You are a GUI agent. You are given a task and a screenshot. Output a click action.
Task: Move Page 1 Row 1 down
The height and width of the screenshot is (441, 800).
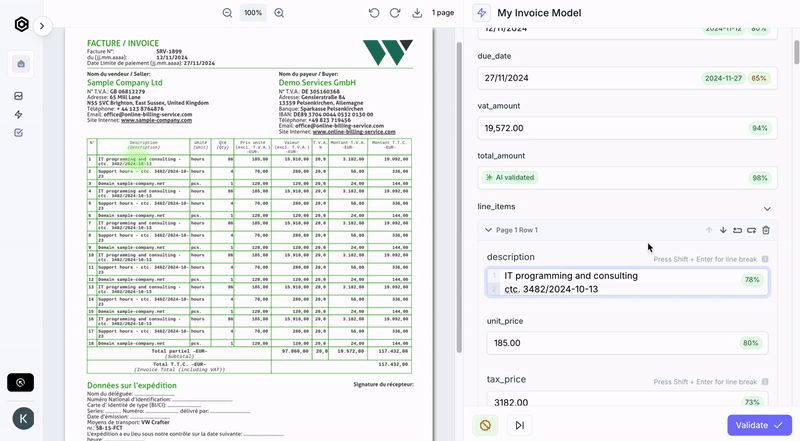click(x=723, y=230)
